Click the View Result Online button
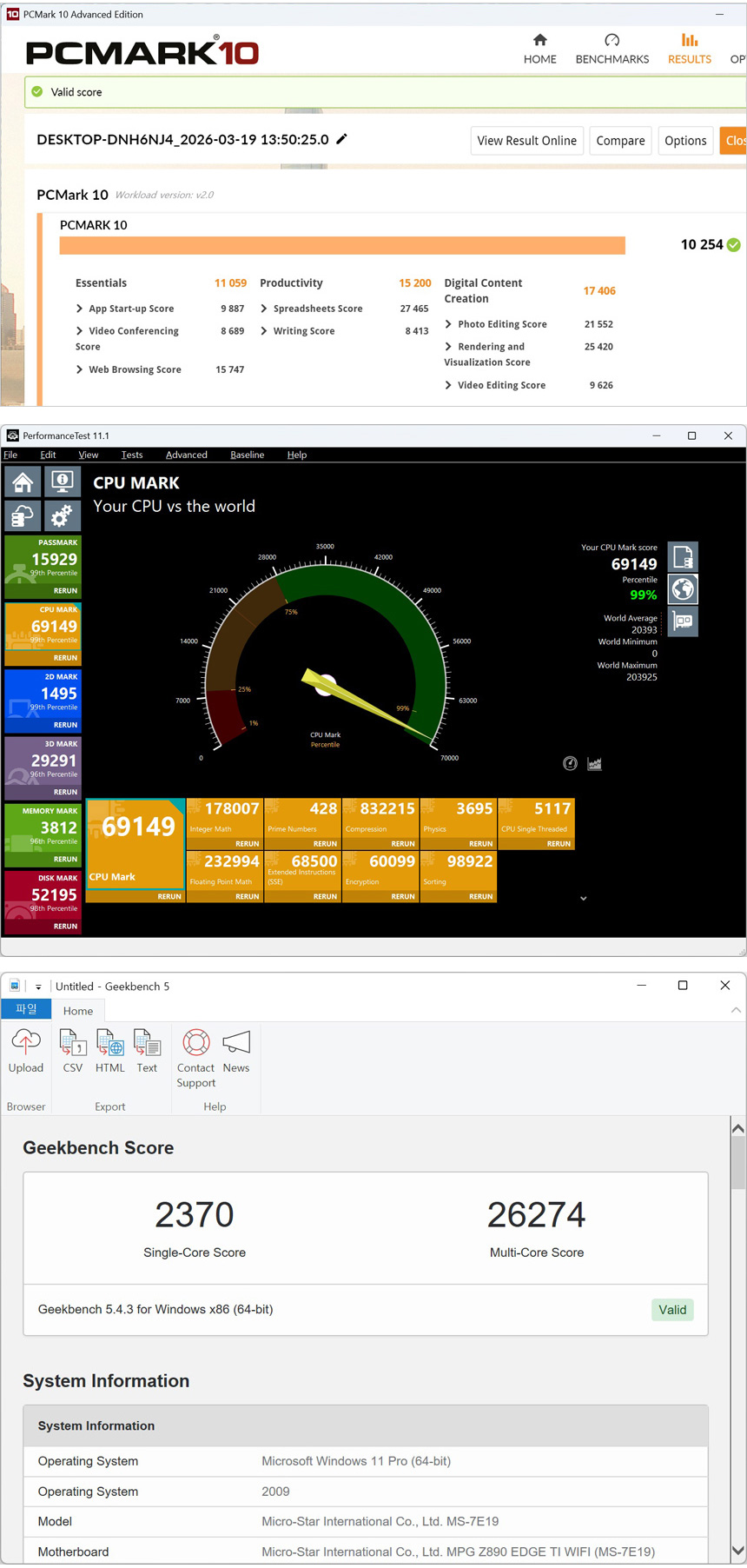This screenshot has height=1568, width=747. 526,141
